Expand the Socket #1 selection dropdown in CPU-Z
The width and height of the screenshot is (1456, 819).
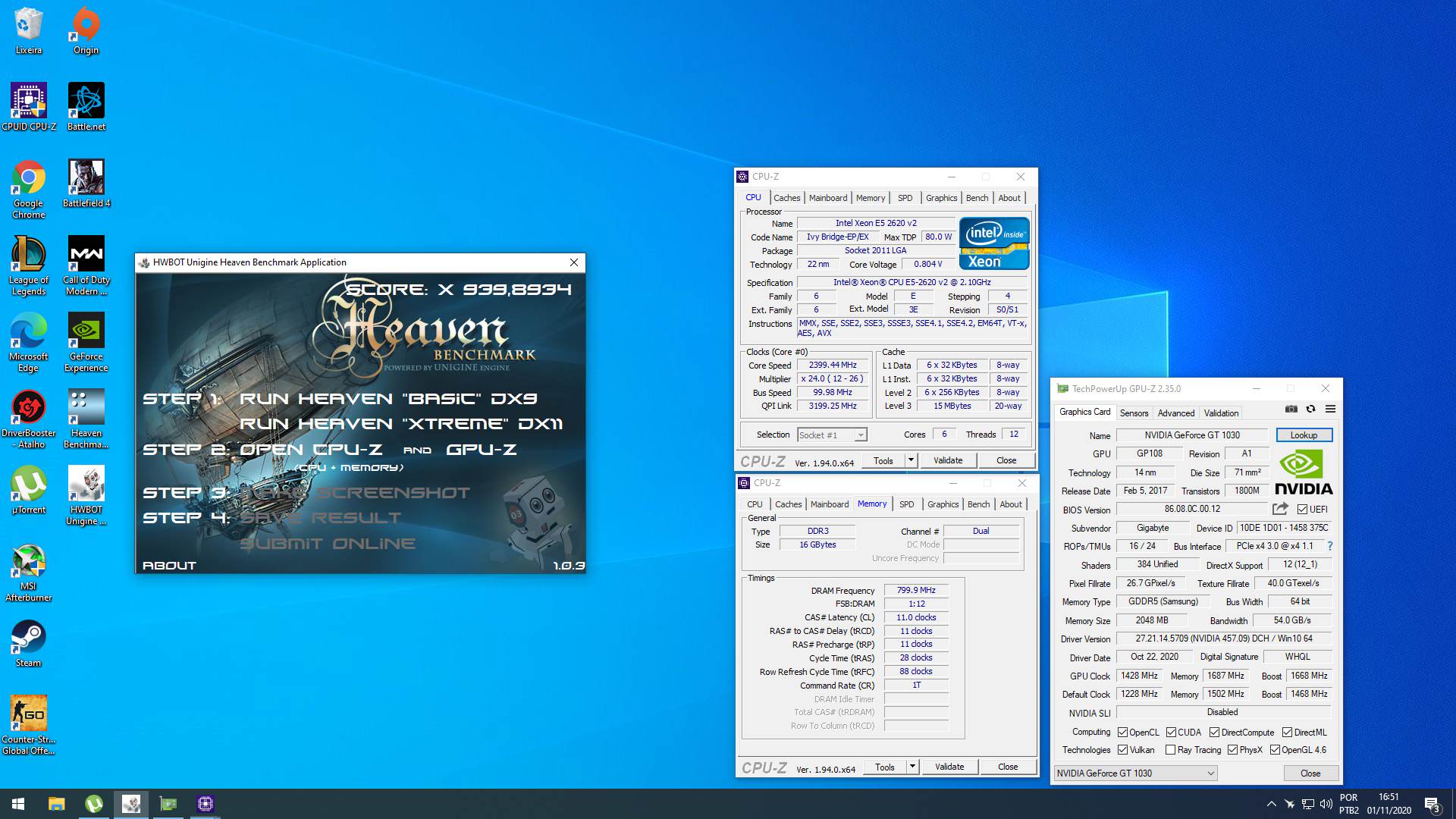point(860,435)
